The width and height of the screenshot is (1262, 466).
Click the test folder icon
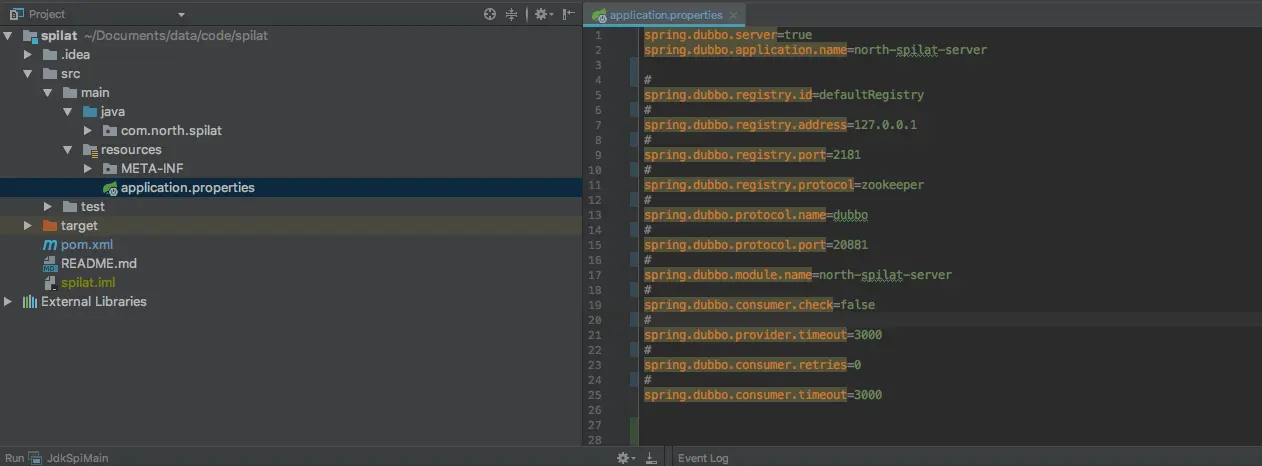click(70, 206)
